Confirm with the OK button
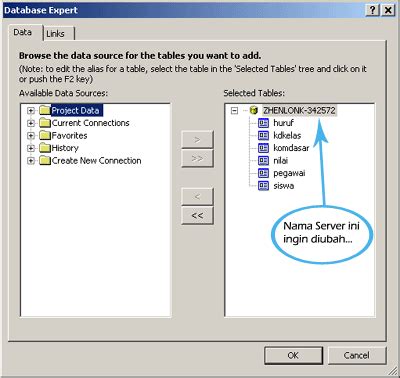 pos(293,355)
